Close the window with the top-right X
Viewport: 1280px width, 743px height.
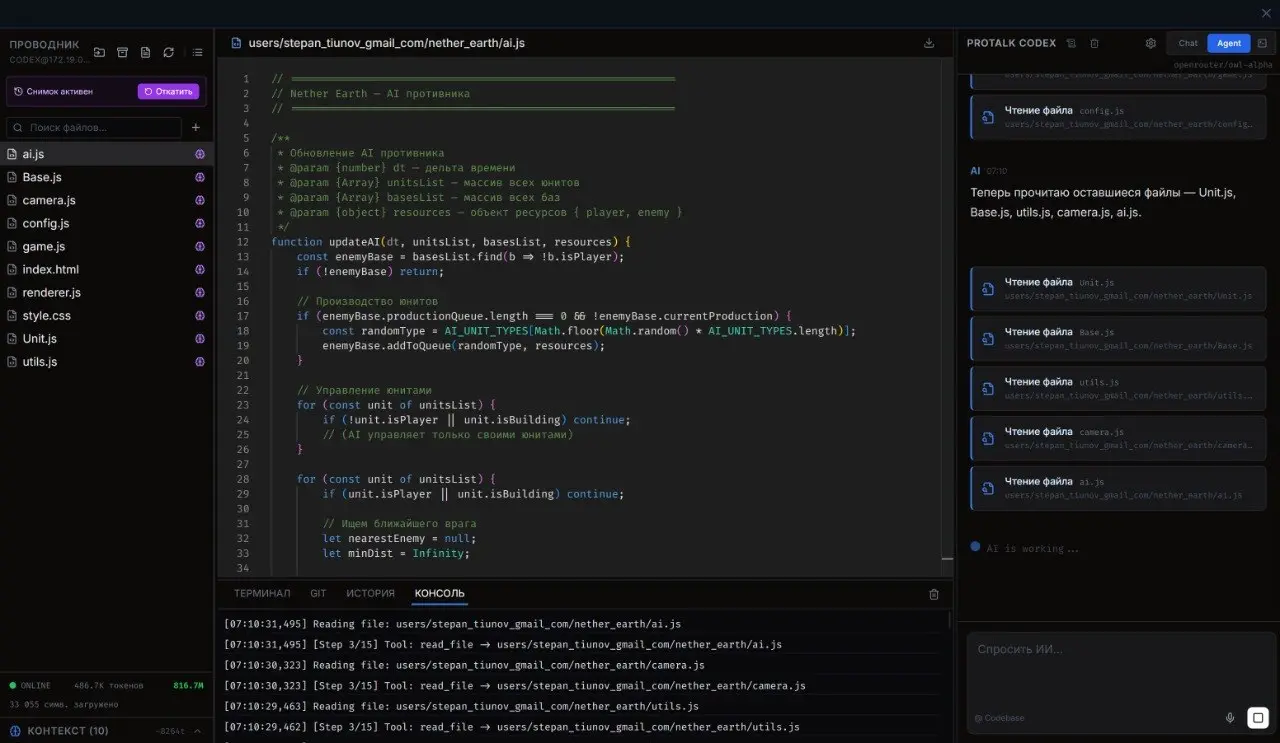click(x=1266, y=12)
